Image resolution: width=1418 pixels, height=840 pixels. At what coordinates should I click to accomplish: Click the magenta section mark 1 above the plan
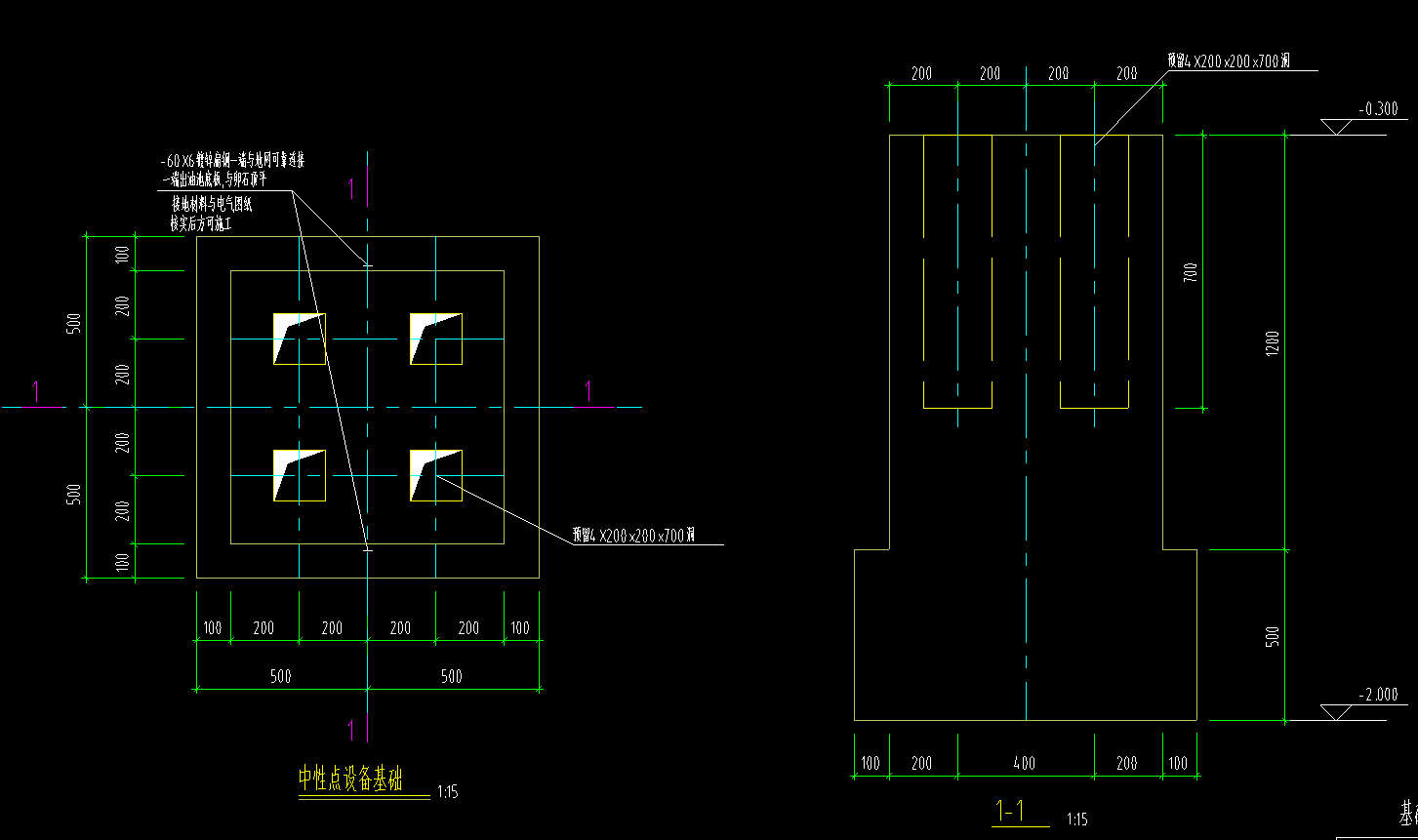pos(351,188)
